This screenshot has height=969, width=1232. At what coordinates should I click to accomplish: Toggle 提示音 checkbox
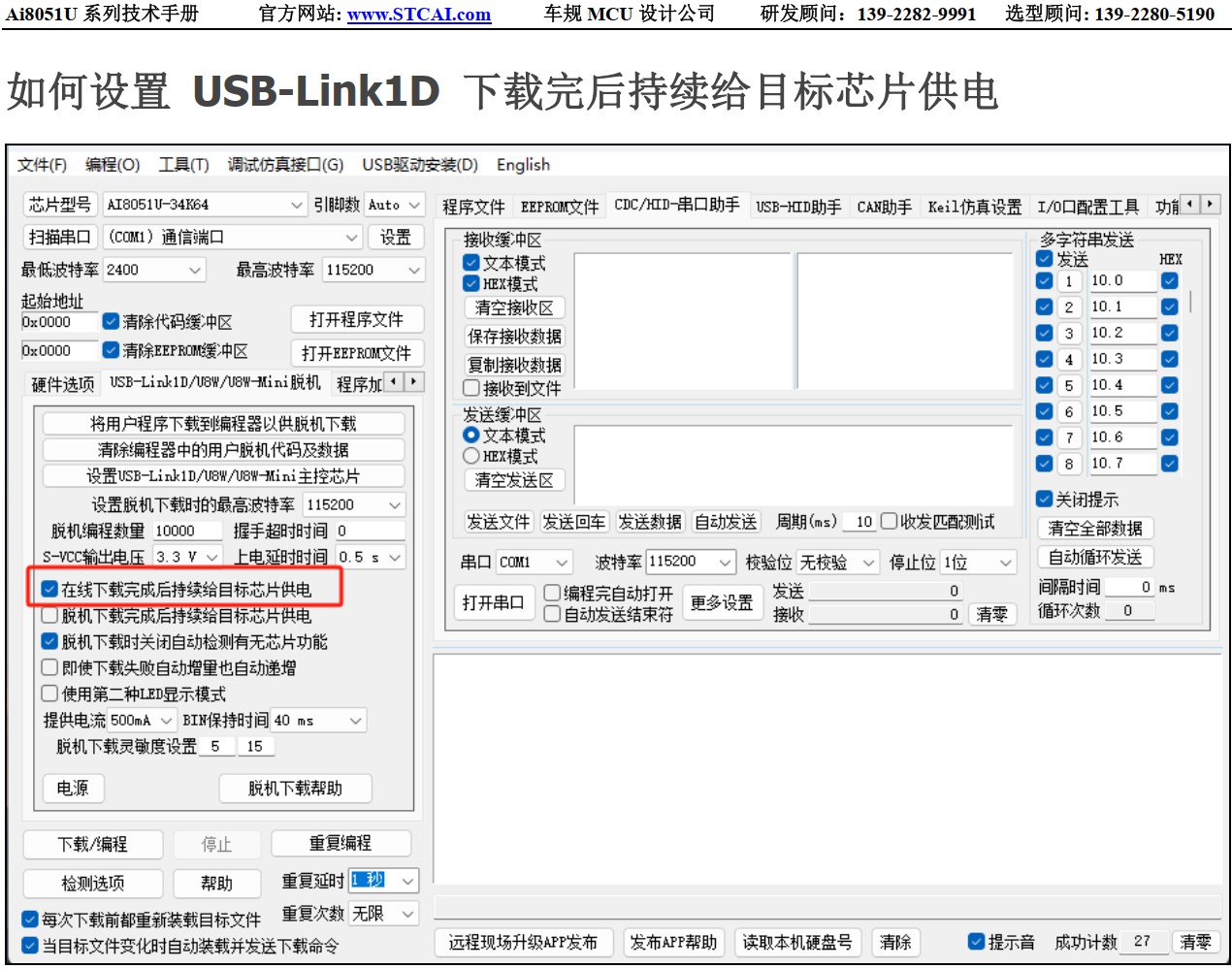(x=977, y=942)
